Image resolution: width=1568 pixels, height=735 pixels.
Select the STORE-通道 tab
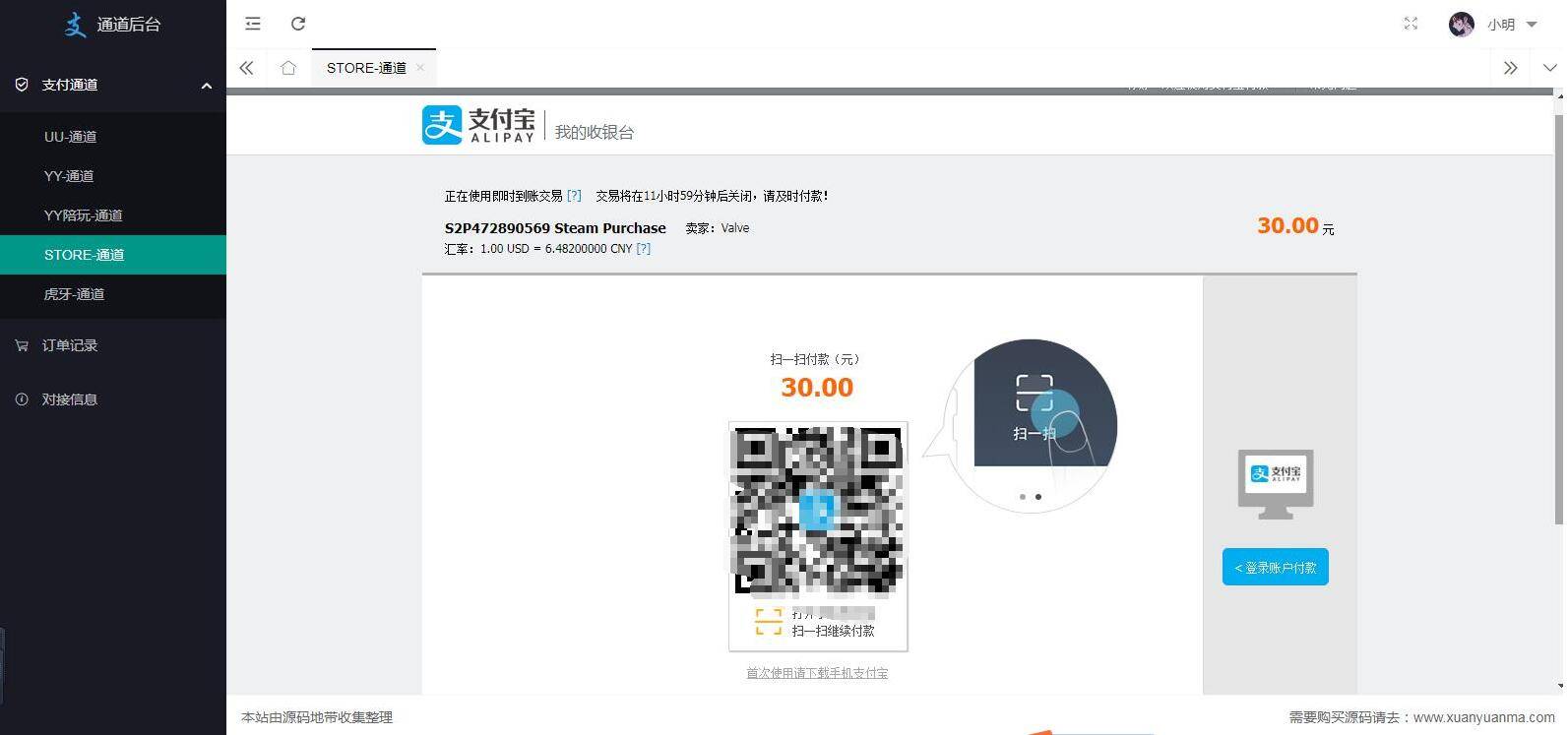tap(366, 68)
